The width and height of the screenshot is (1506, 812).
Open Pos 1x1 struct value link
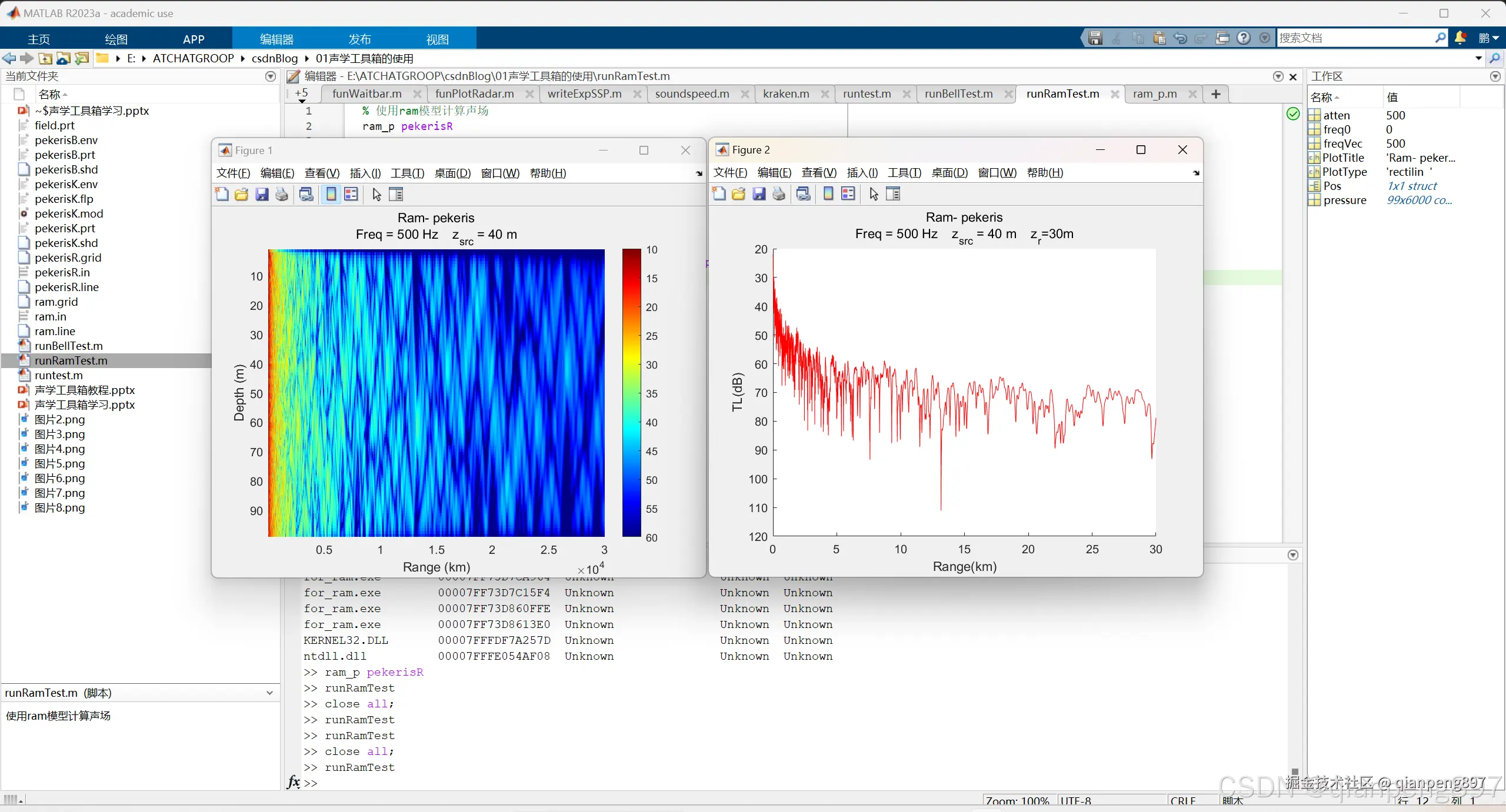click(x=1411, y=186)
